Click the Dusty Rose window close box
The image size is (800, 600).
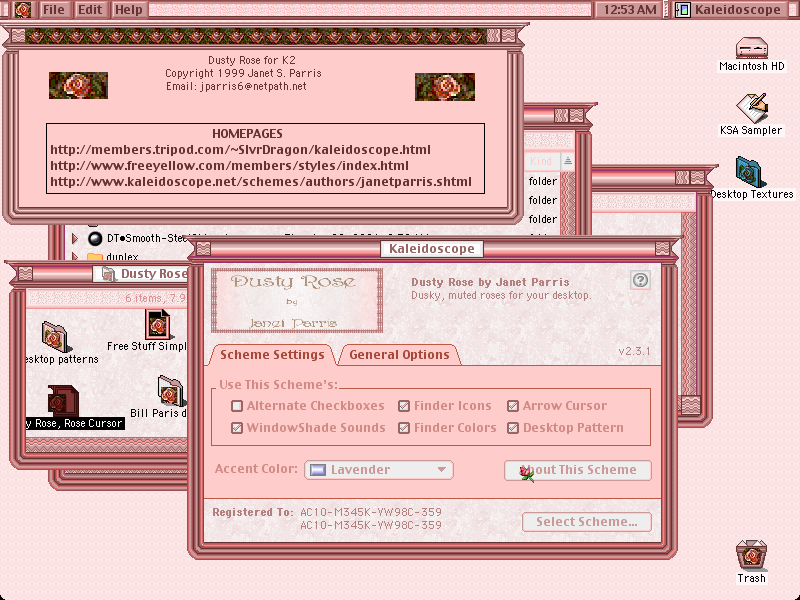26,274
